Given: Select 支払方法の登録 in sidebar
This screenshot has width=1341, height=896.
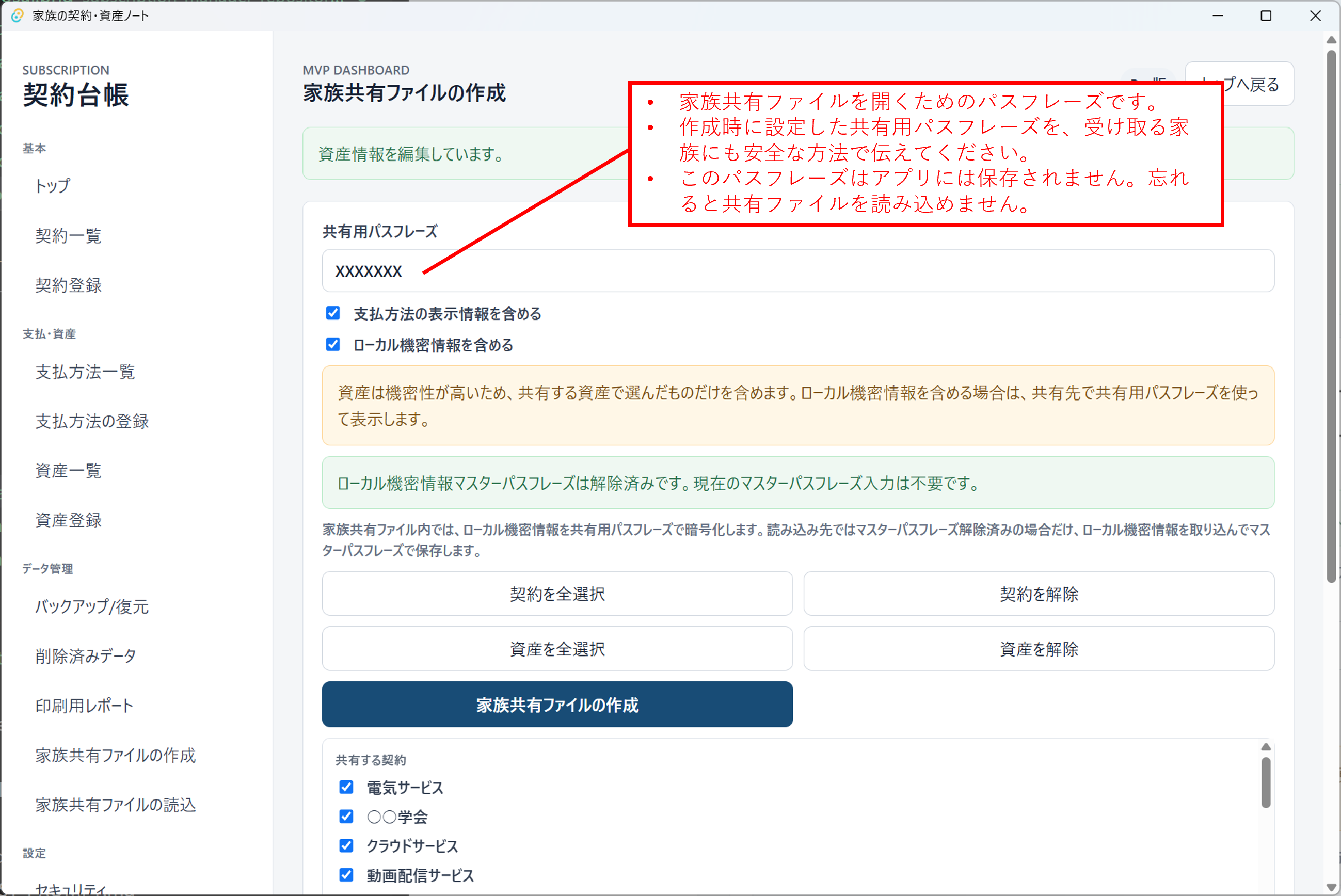Looking at the screenshot, I should [x=92, y=421].
